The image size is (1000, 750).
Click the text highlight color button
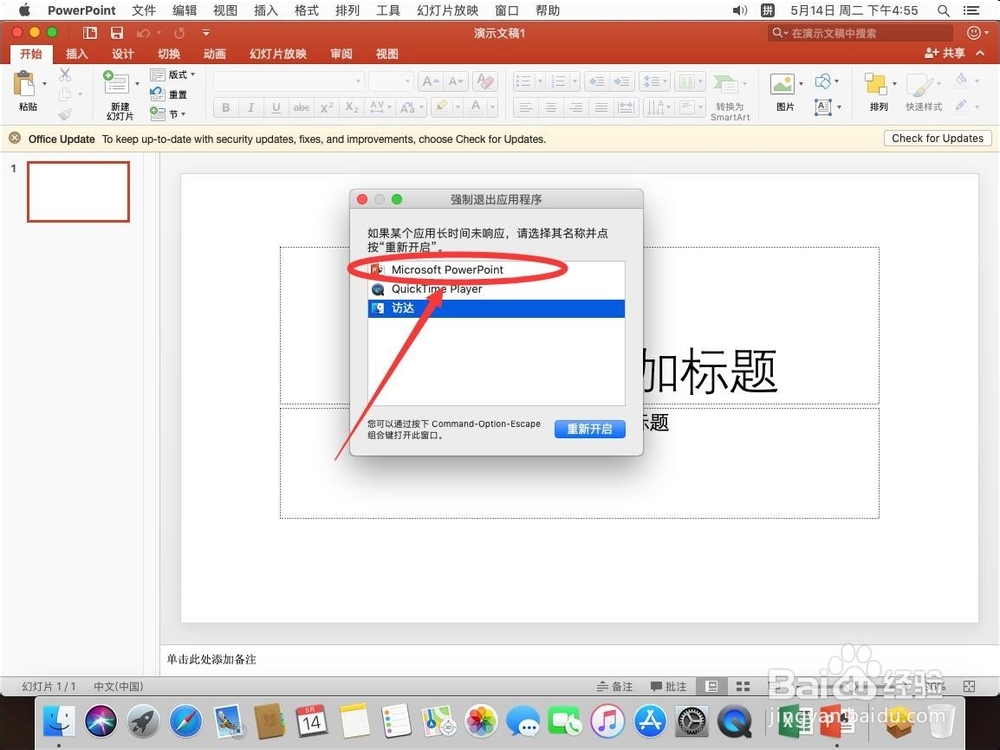pyautogui.click(x=441, y=108)
